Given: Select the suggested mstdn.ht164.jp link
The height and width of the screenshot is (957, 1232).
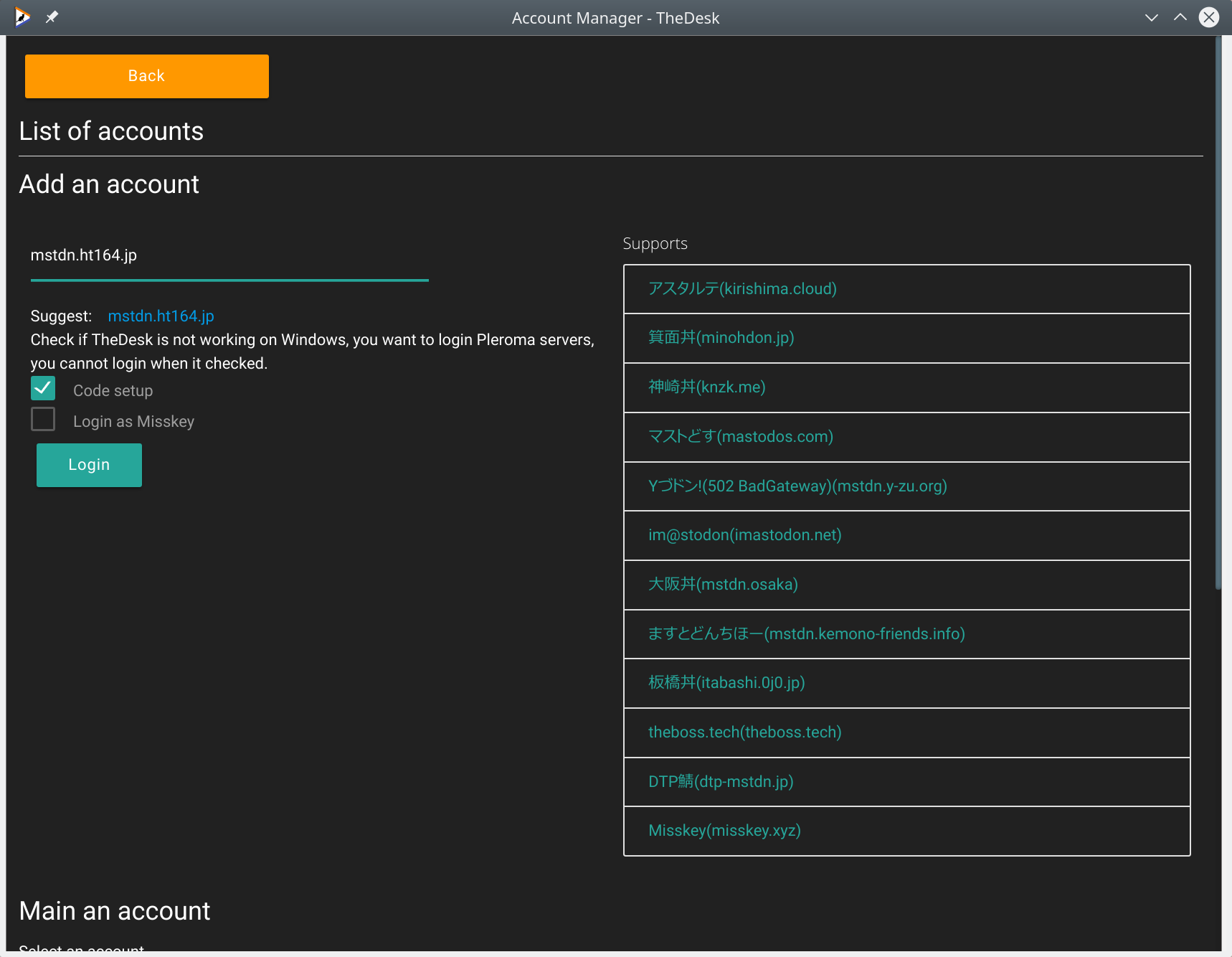Looking at the screenshot, I should [161, 316].
